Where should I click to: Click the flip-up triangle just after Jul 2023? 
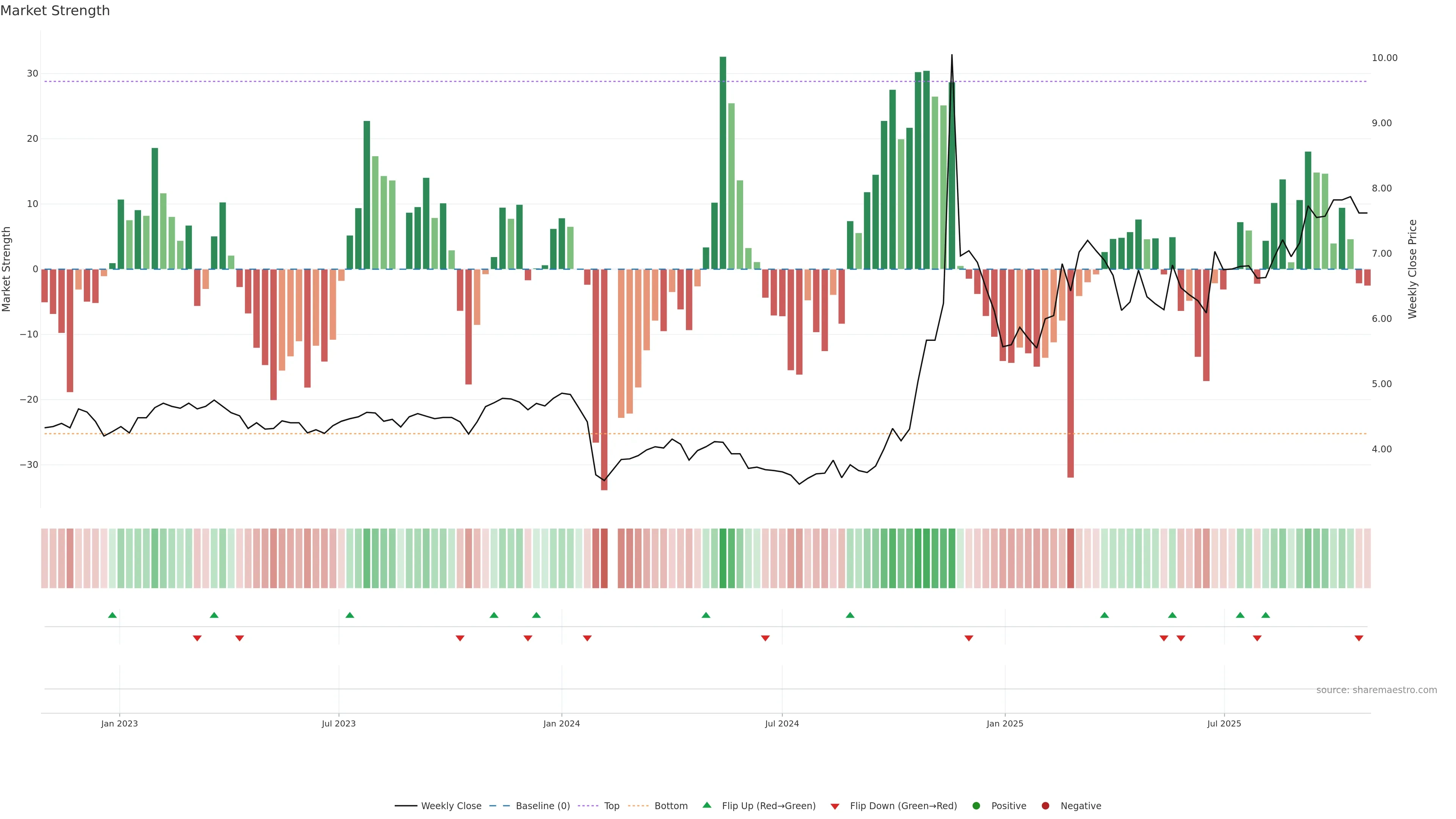click(x=350, y=615)
